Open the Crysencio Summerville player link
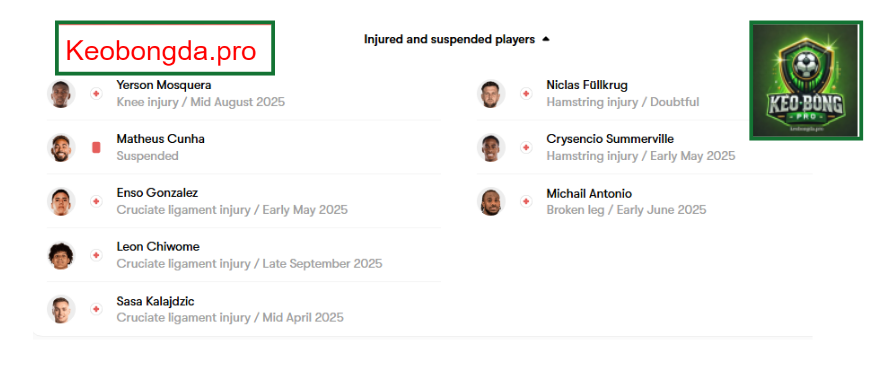 [x=610, y=139]
